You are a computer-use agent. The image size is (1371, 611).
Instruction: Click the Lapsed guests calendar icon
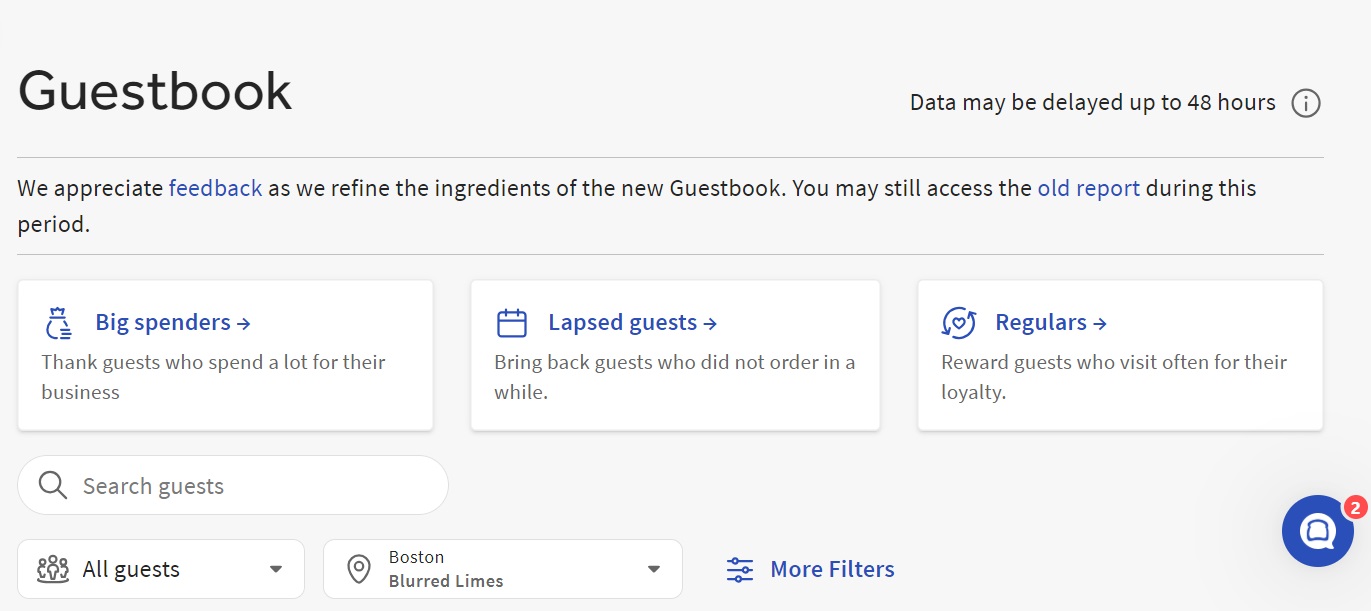pos(511,323)
